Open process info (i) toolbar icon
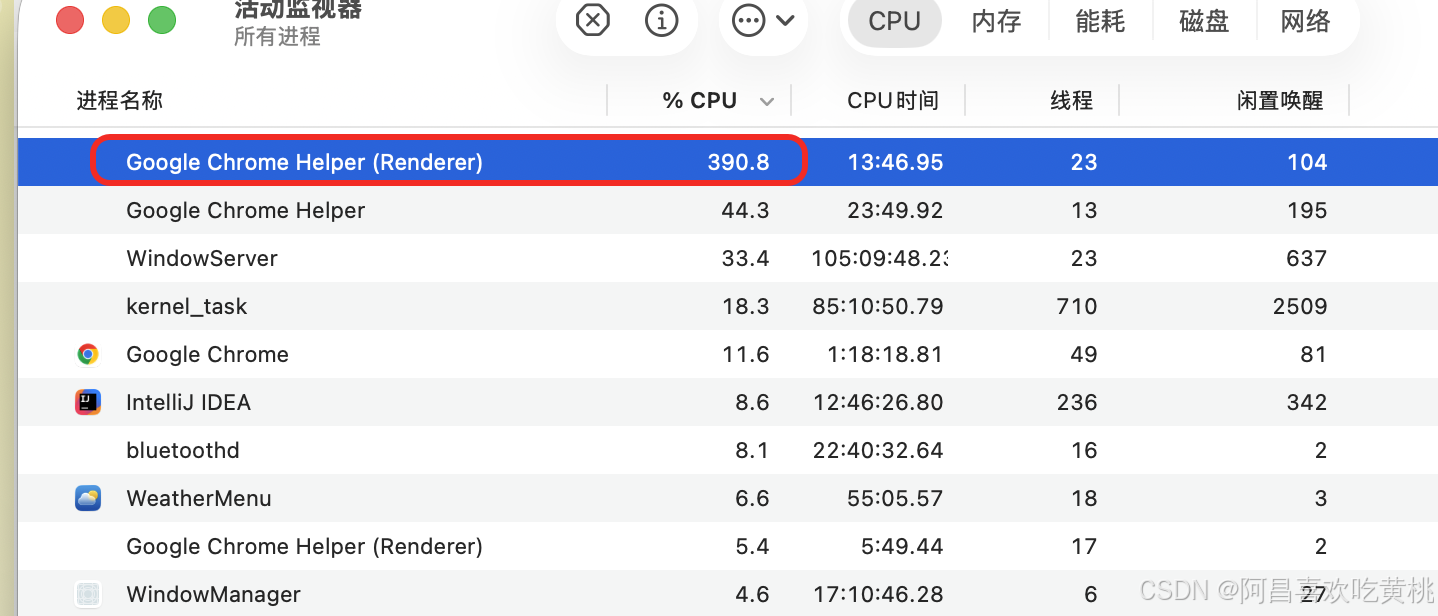Image resolution: width=1438 pixels, height=616 pixels. [x=662, y=20]
